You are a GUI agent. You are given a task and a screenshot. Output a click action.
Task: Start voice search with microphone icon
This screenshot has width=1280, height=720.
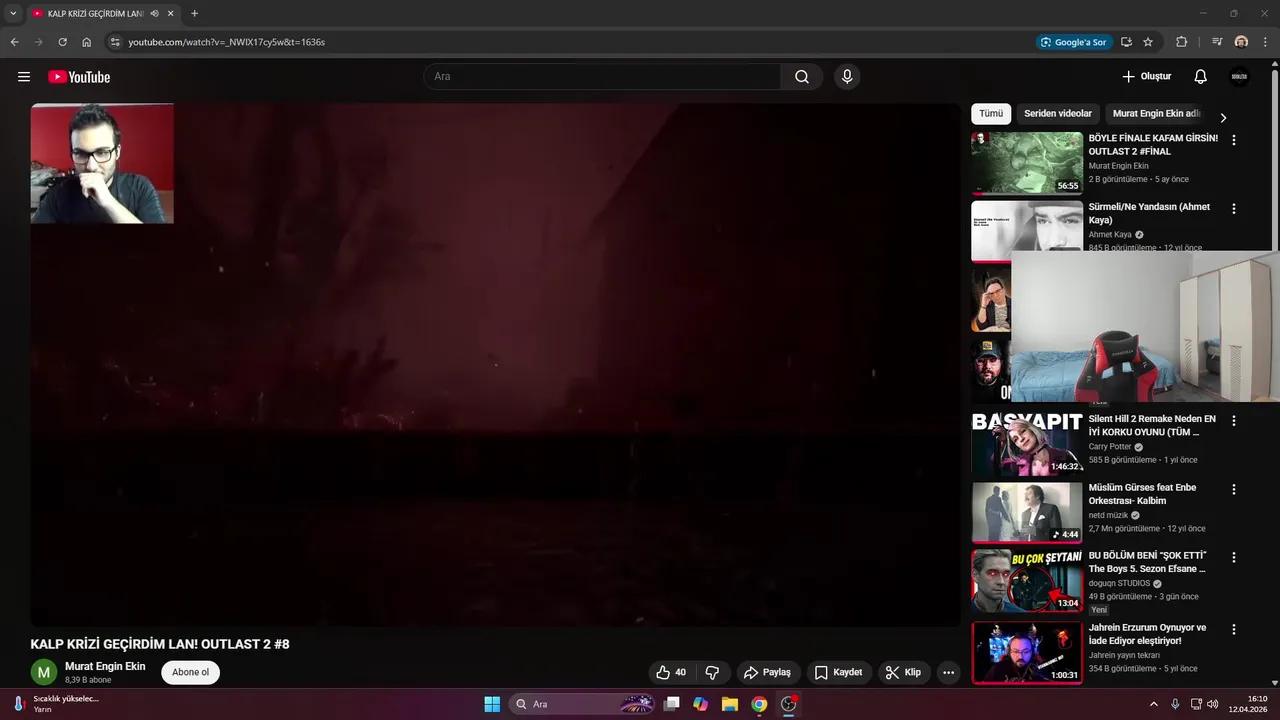pos(847,77)
